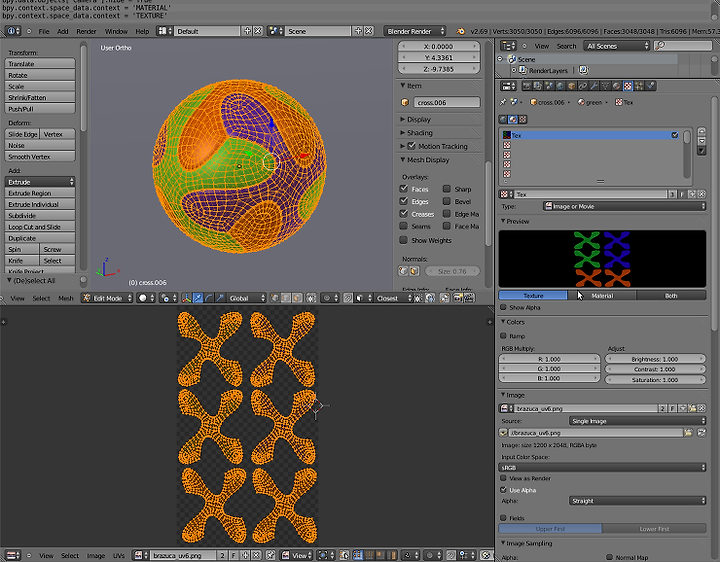Open the Render properties tab (camera icon)
This screenshot has height=562, width=720.
[527, 86]
